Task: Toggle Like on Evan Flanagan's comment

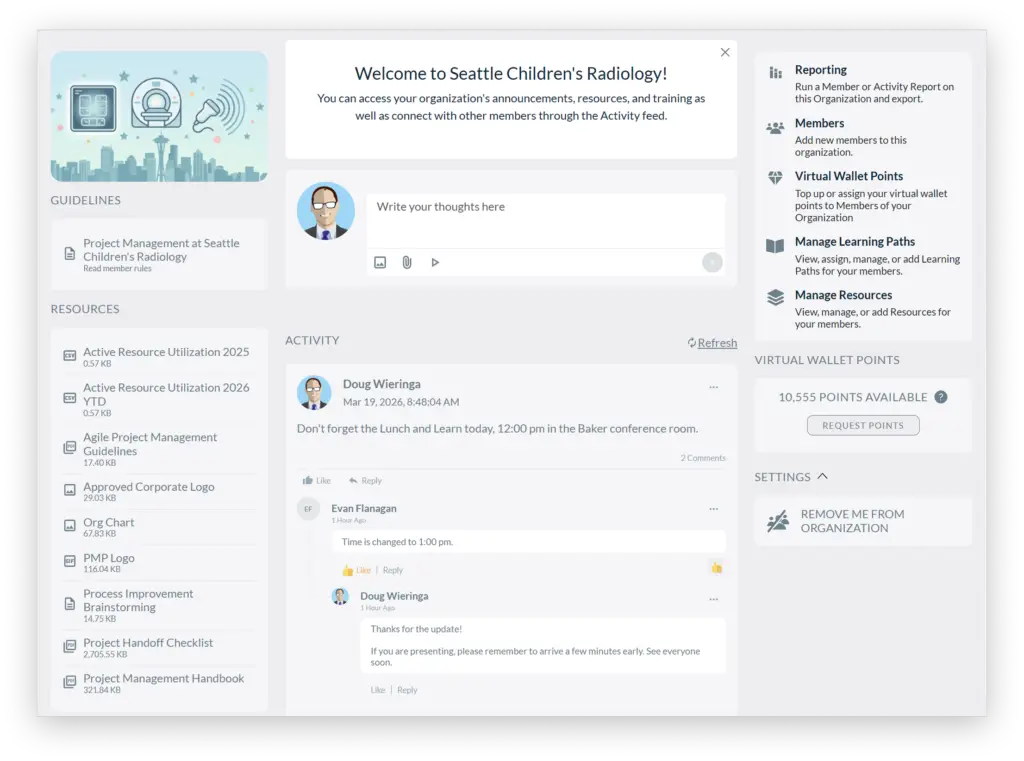Action: click(357, 570)
